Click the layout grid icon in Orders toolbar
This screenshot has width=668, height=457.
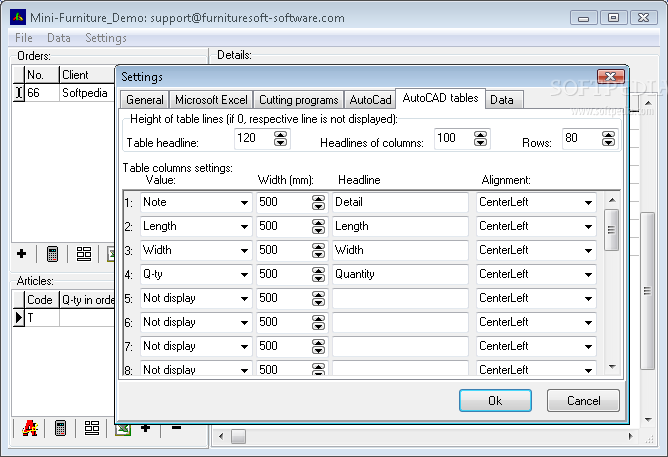click(x=84, y=254)
